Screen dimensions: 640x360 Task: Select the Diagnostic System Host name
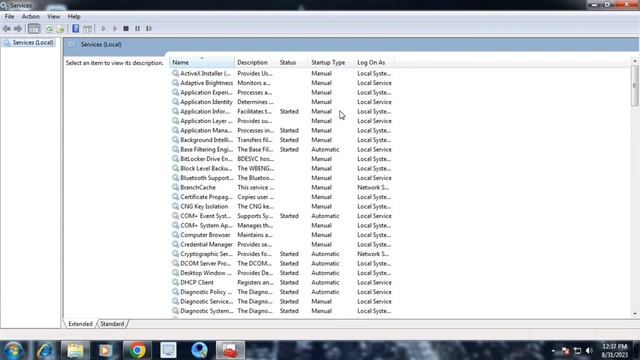tap(207, 311)
